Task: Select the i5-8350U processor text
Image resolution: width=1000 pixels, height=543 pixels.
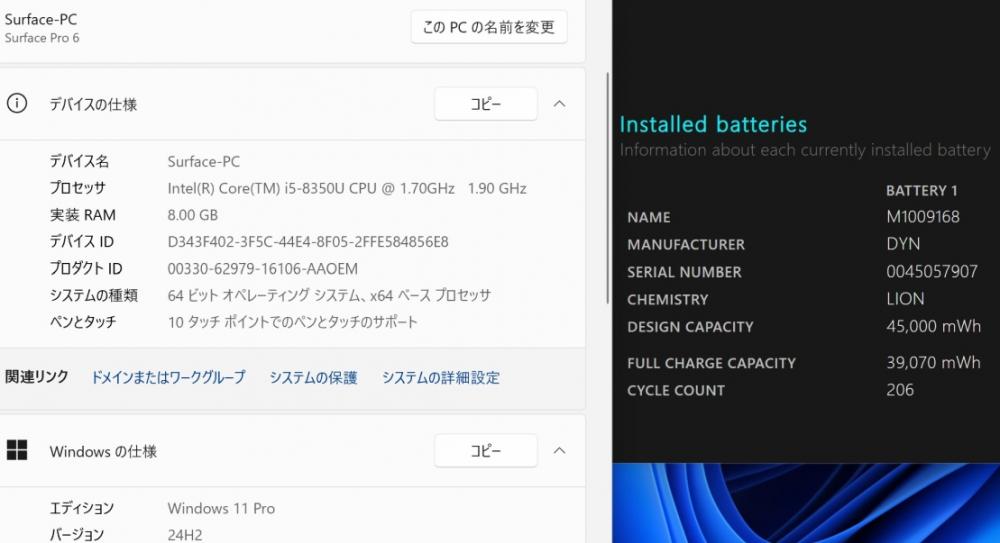Action: (x=347, y=188)
